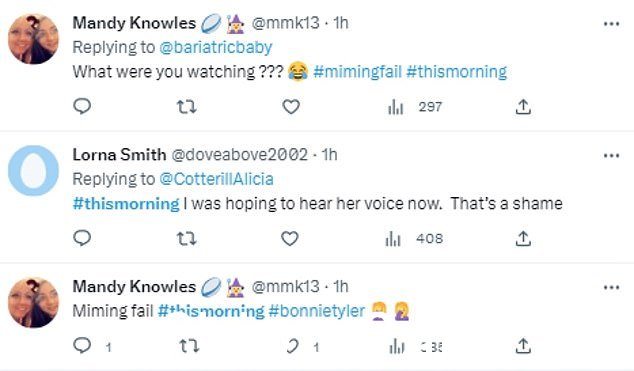Image resolution: width=634 pixels, height=371 pixels.
Task: Share Lorna Smith's tweet
Action: (523, 238)
